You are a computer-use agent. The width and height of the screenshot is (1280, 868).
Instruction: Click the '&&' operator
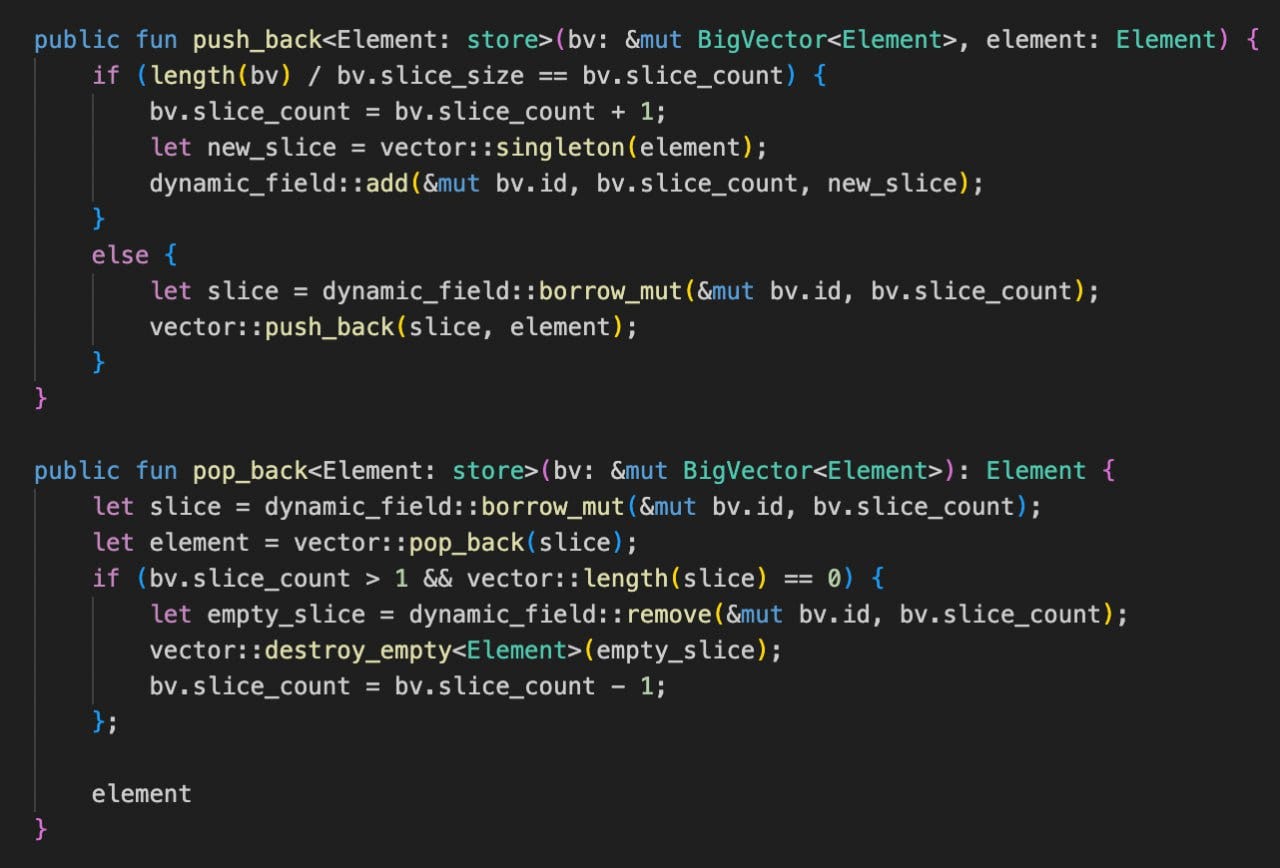coord(436,579)
